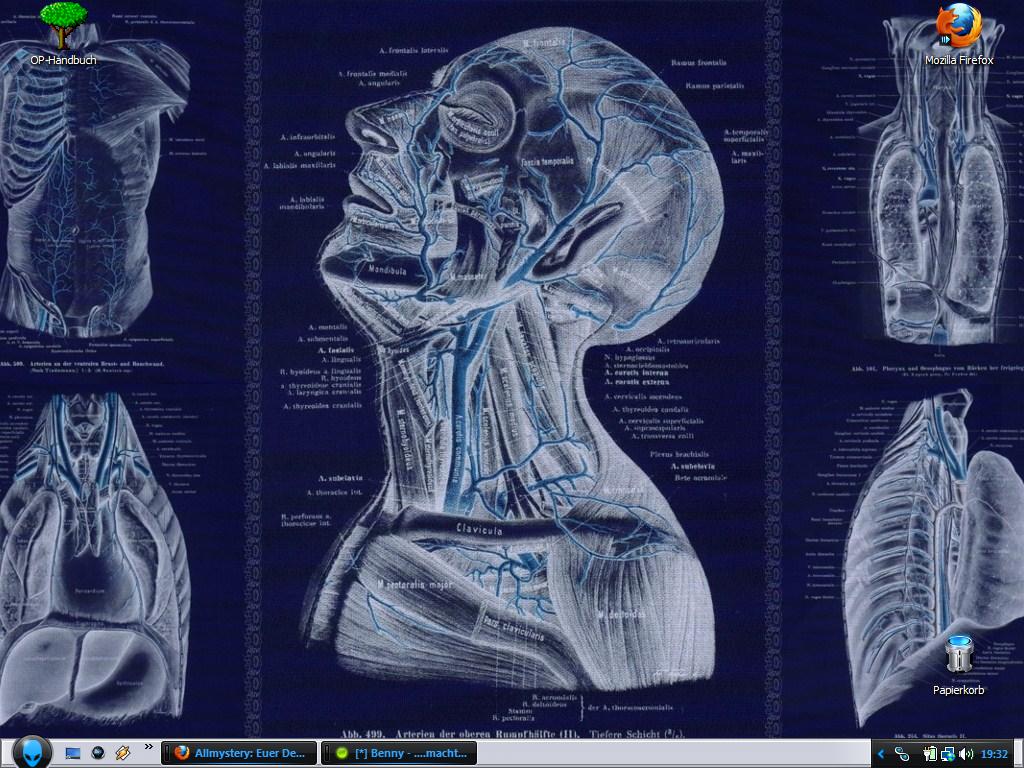Expand the quick launch overflow chevron

[x=149, y=746]
